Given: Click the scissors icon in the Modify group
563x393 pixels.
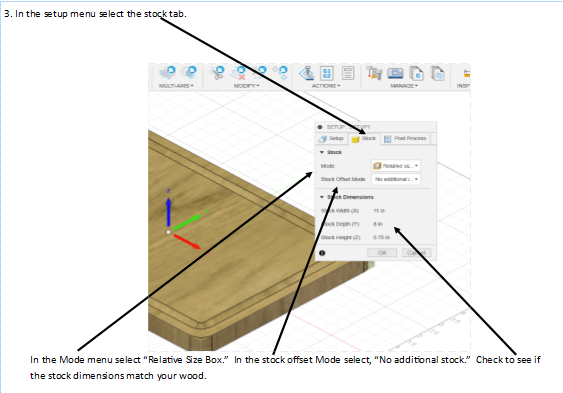Looking at the screenshot, I should point(217,73).
